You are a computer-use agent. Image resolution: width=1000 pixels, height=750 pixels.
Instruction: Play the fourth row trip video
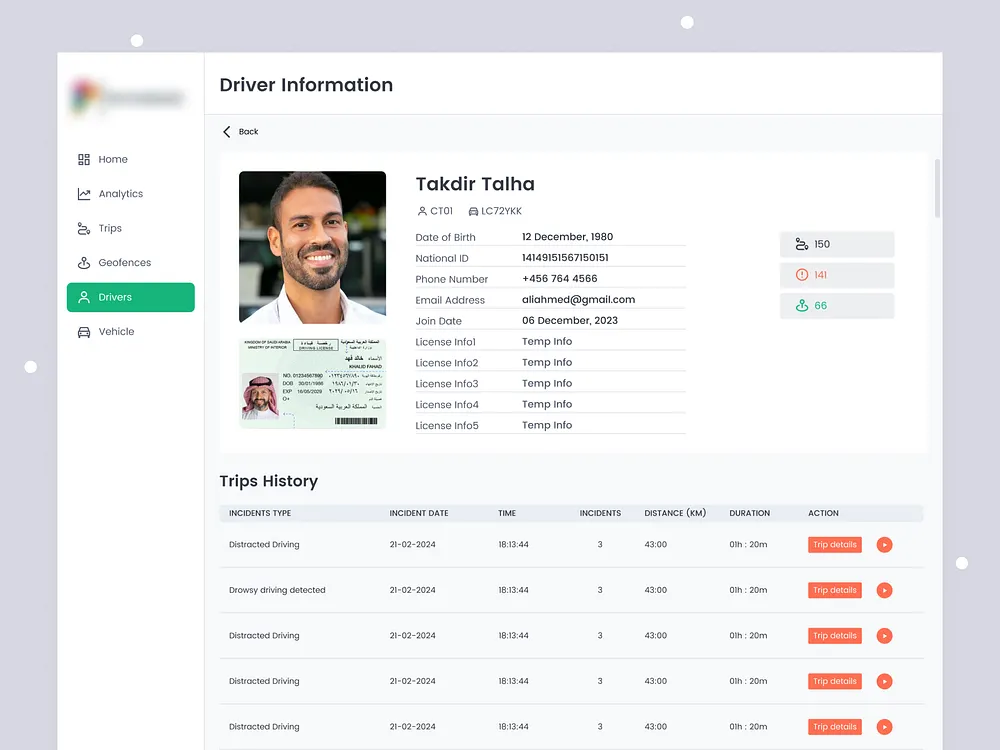884,681
